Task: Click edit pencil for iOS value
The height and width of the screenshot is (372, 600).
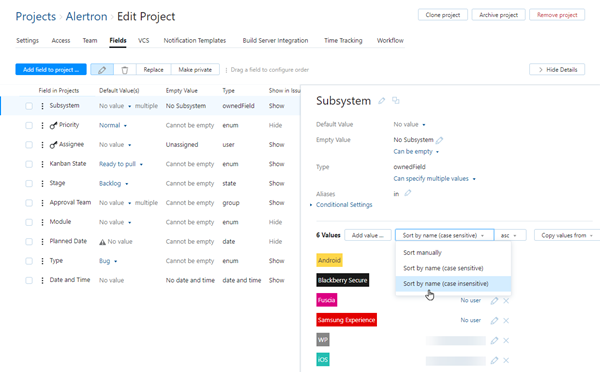Action: (x=494, y=360)
